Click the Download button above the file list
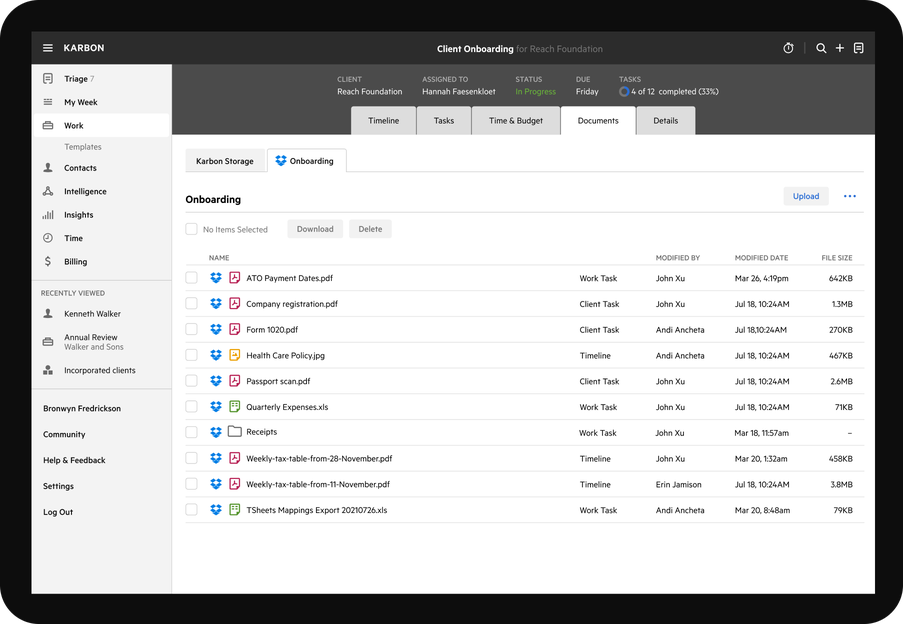 click(314, 229)
